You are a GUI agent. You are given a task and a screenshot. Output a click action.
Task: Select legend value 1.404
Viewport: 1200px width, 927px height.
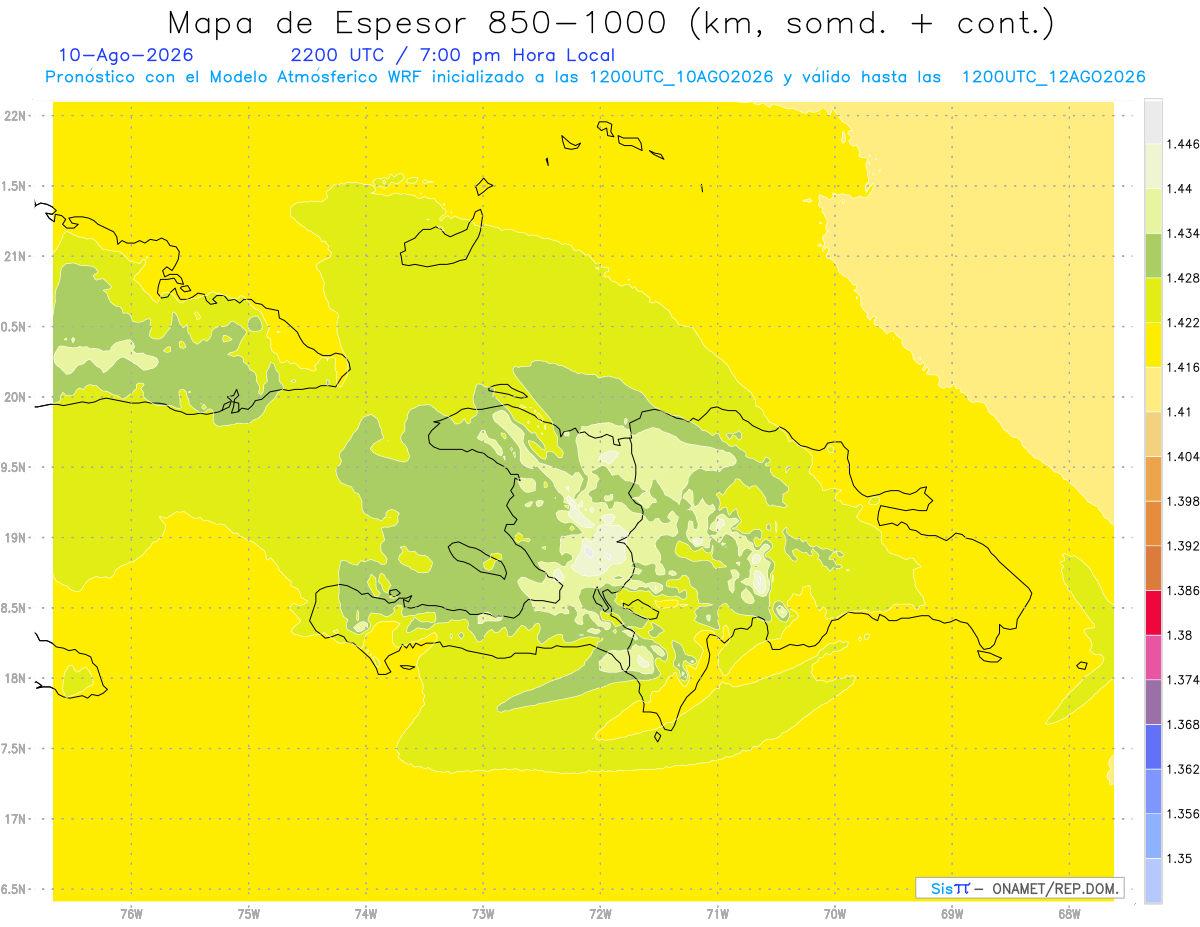[x=1182, y=456]
